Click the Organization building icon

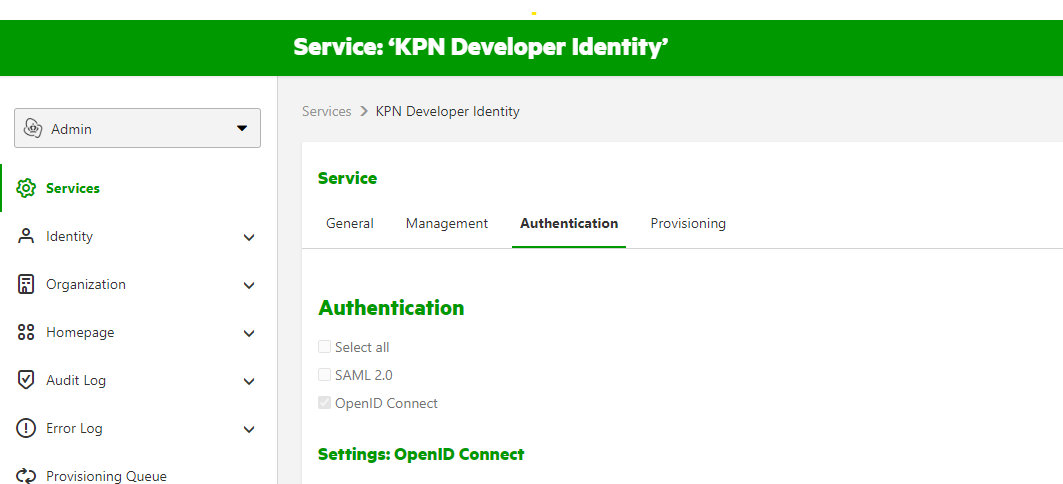point(26,284)
